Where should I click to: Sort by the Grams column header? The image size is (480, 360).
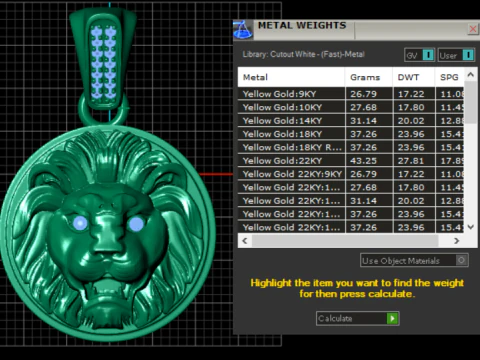(x=369, y=77)
